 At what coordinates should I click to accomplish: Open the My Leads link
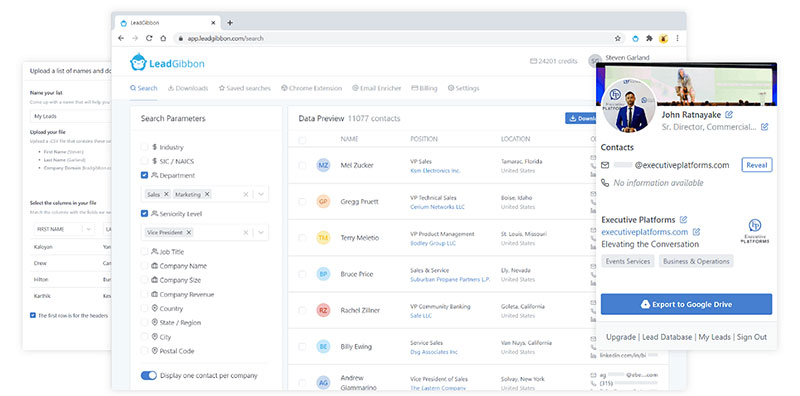714,337
